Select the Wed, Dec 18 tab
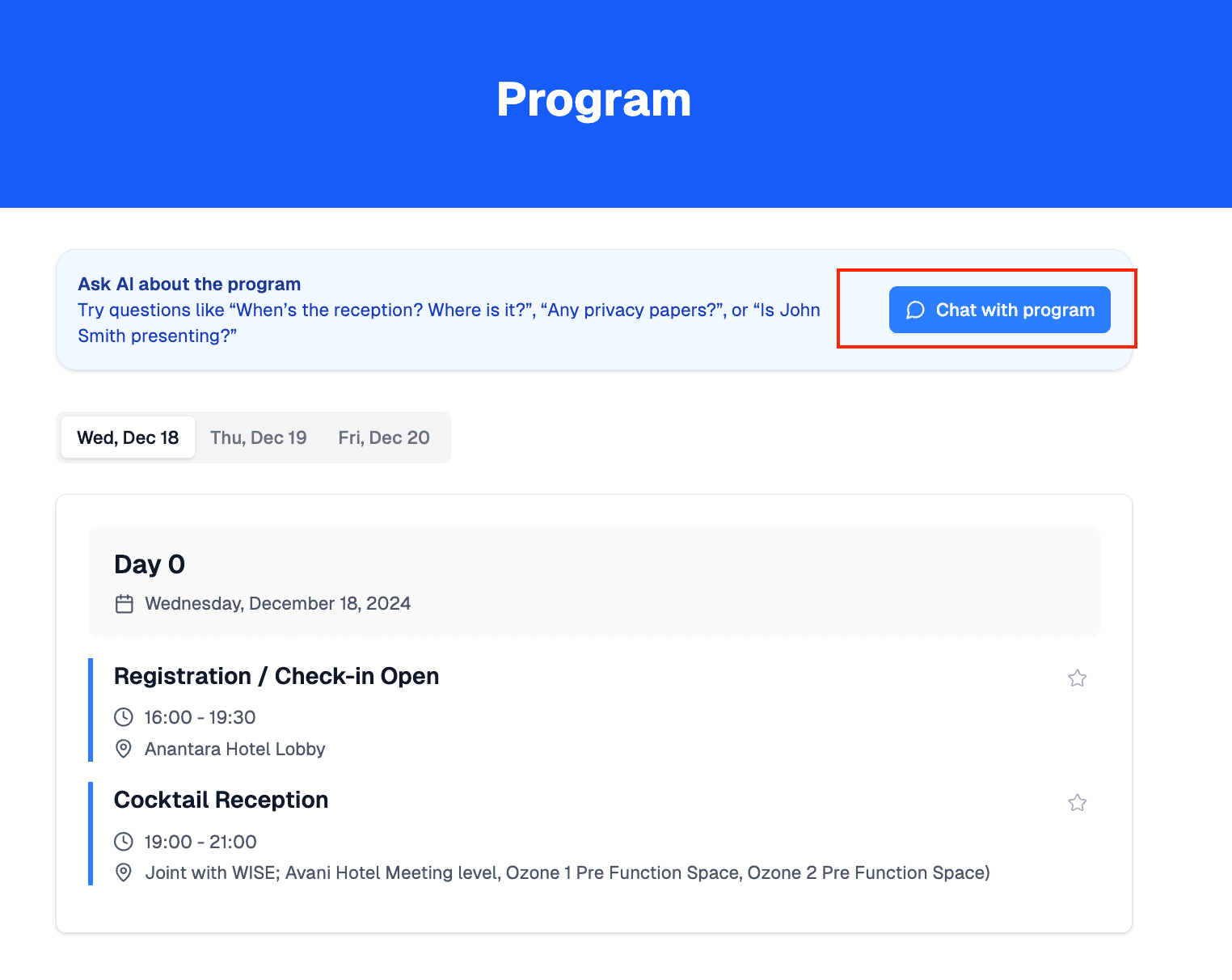The image size is (1232, 980). coord(127,437)
